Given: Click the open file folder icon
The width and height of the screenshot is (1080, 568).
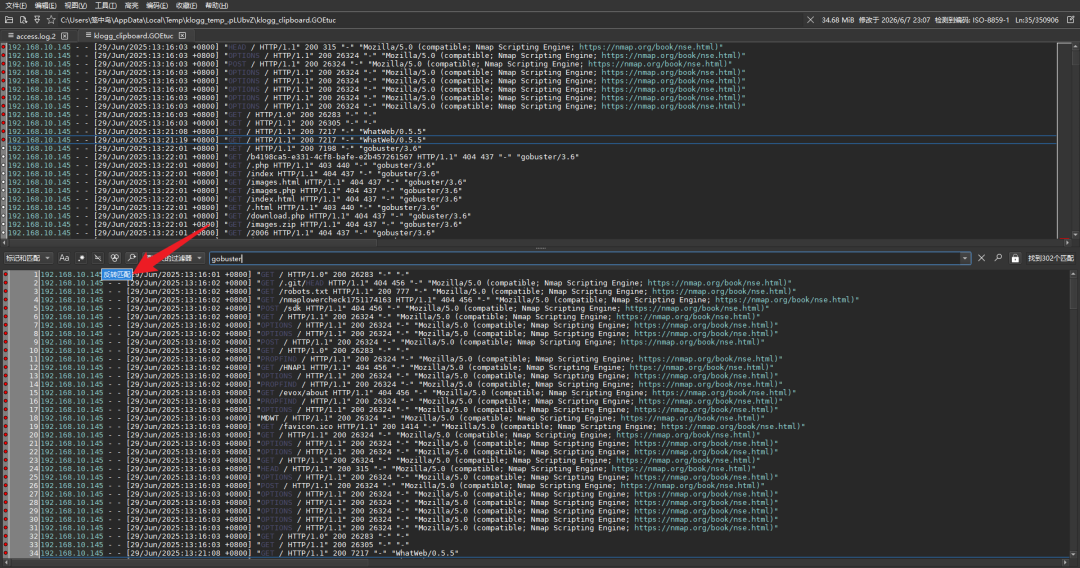Looking at the screenshot, I should click(x=9, y=20).
